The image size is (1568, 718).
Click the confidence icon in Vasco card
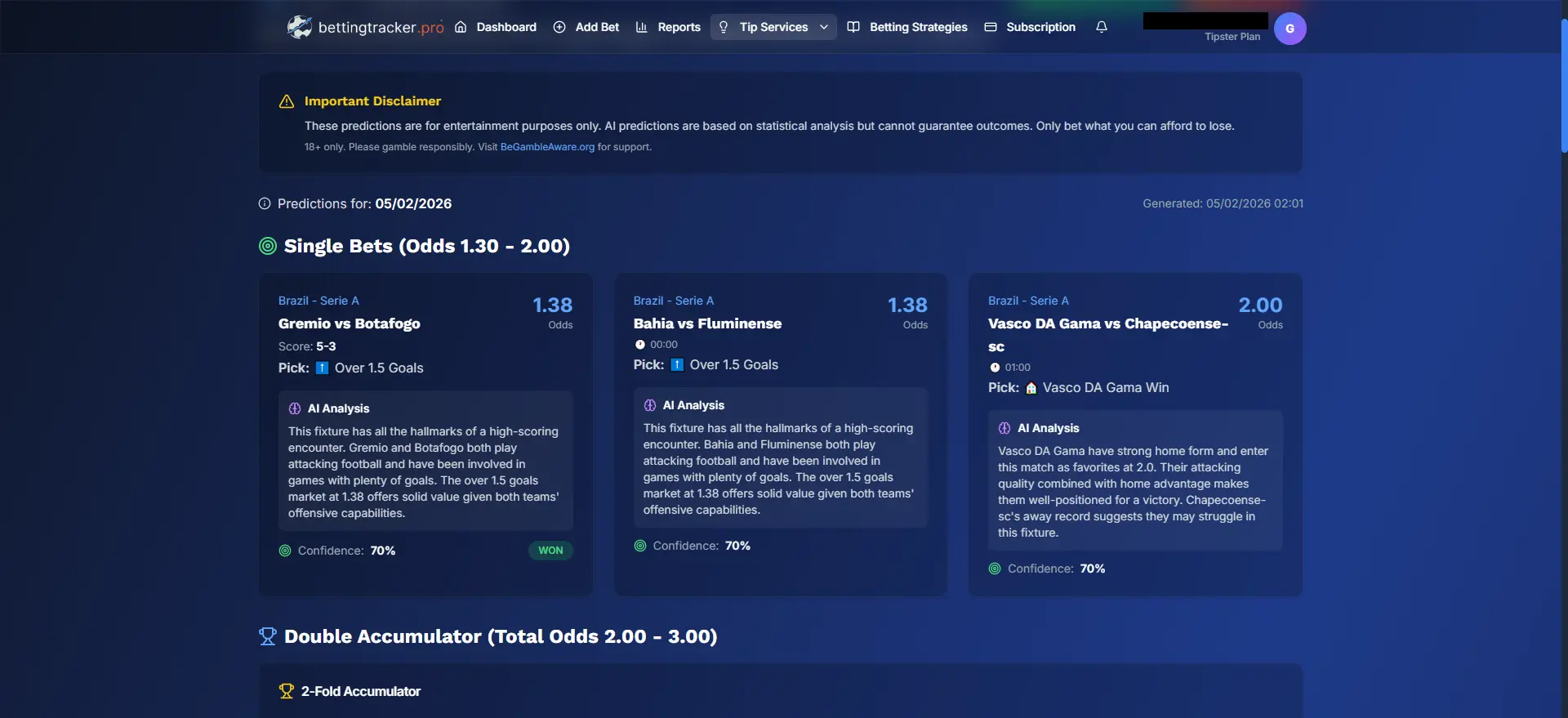(x=995, y=569)
